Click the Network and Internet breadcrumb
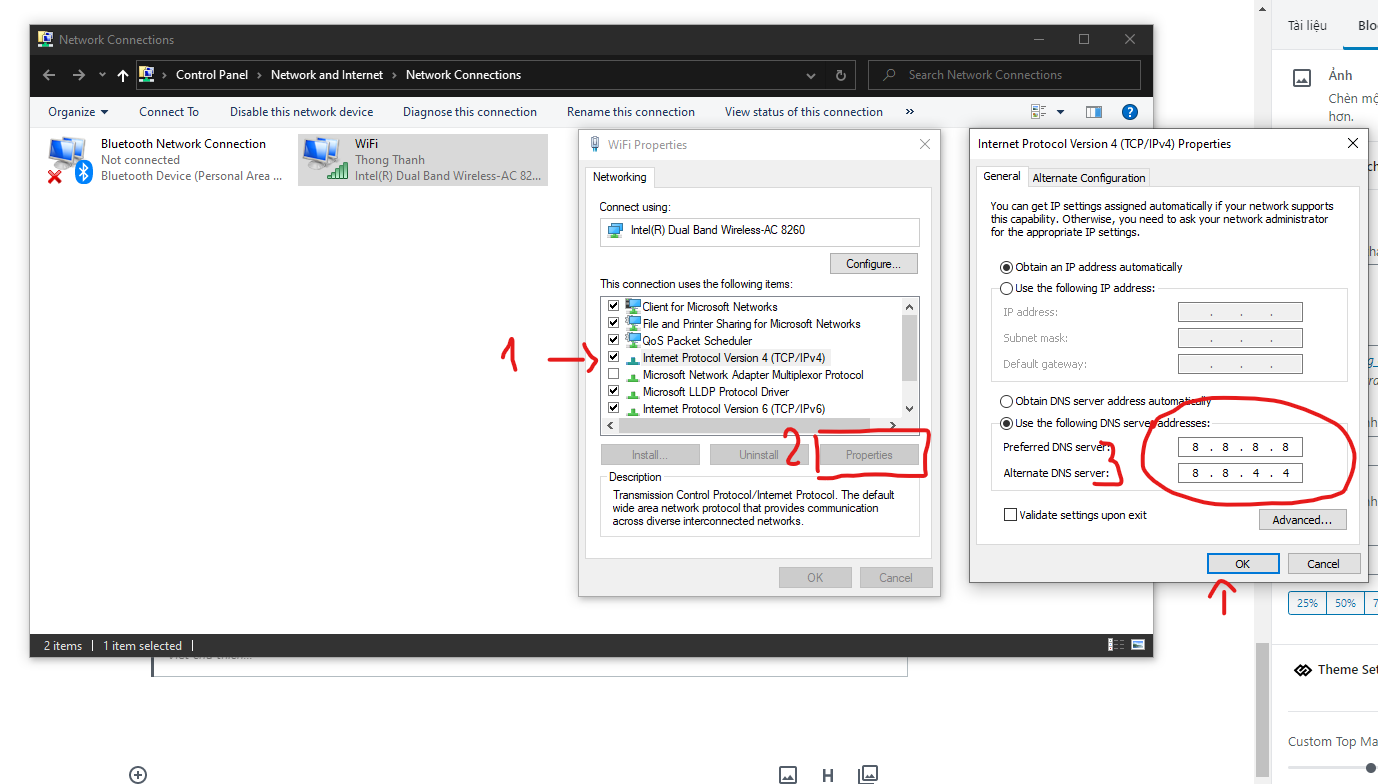 [327, 75]
